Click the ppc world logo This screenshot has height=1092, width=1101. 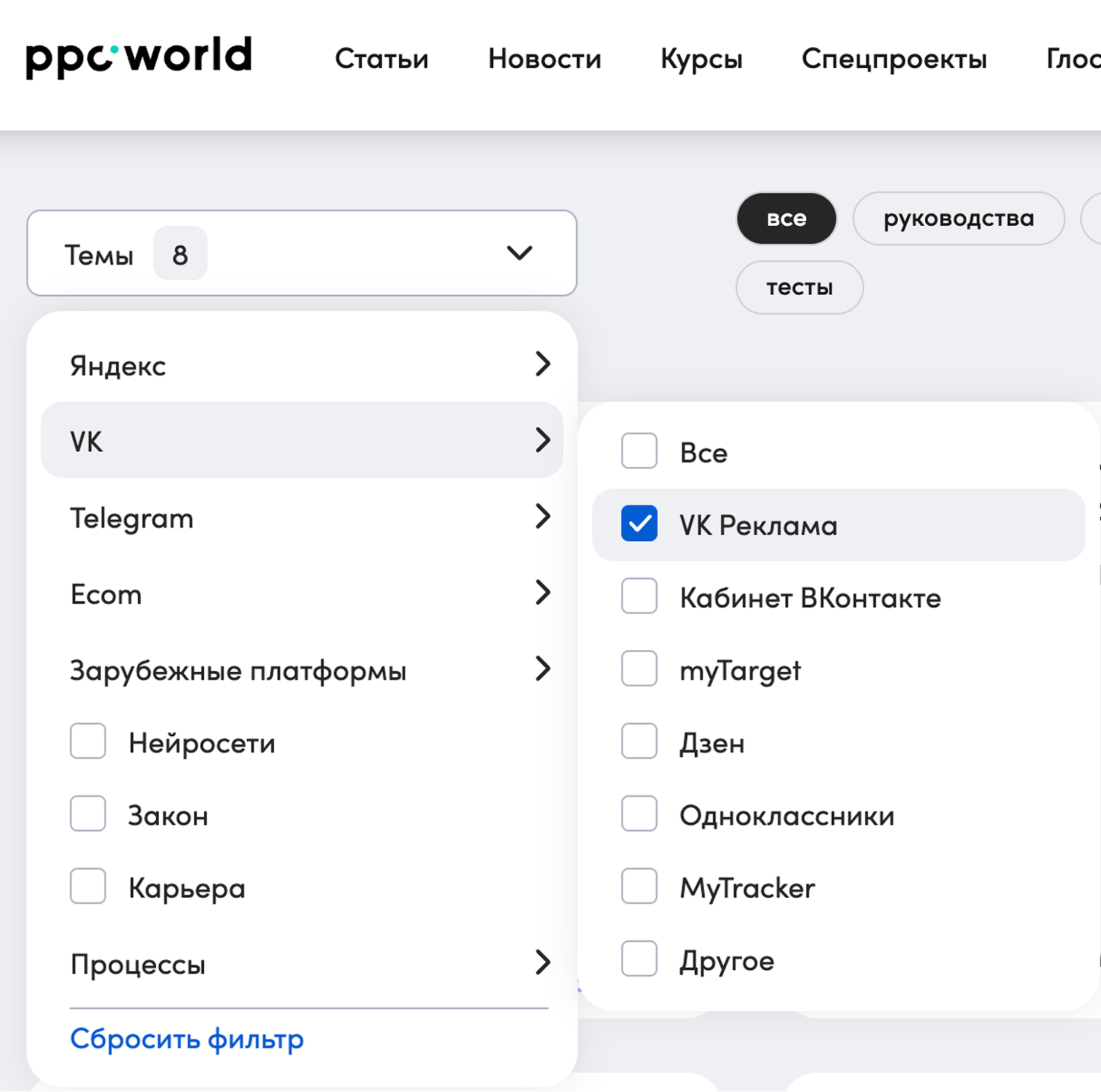coord(138,57)
